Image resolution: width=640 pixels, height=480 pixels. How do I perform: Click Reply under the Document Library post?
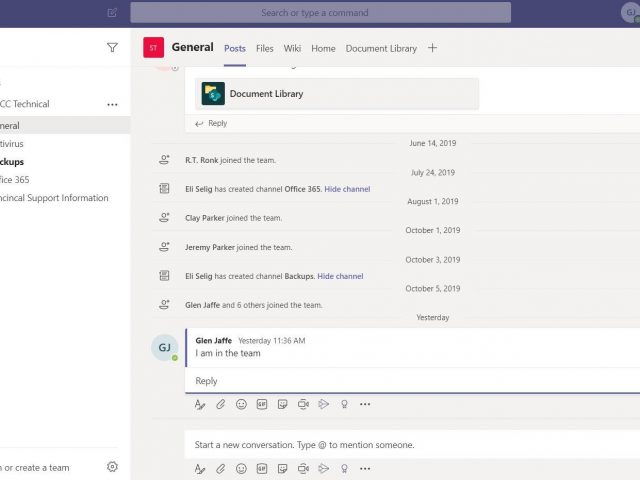(x=218, y=123)
